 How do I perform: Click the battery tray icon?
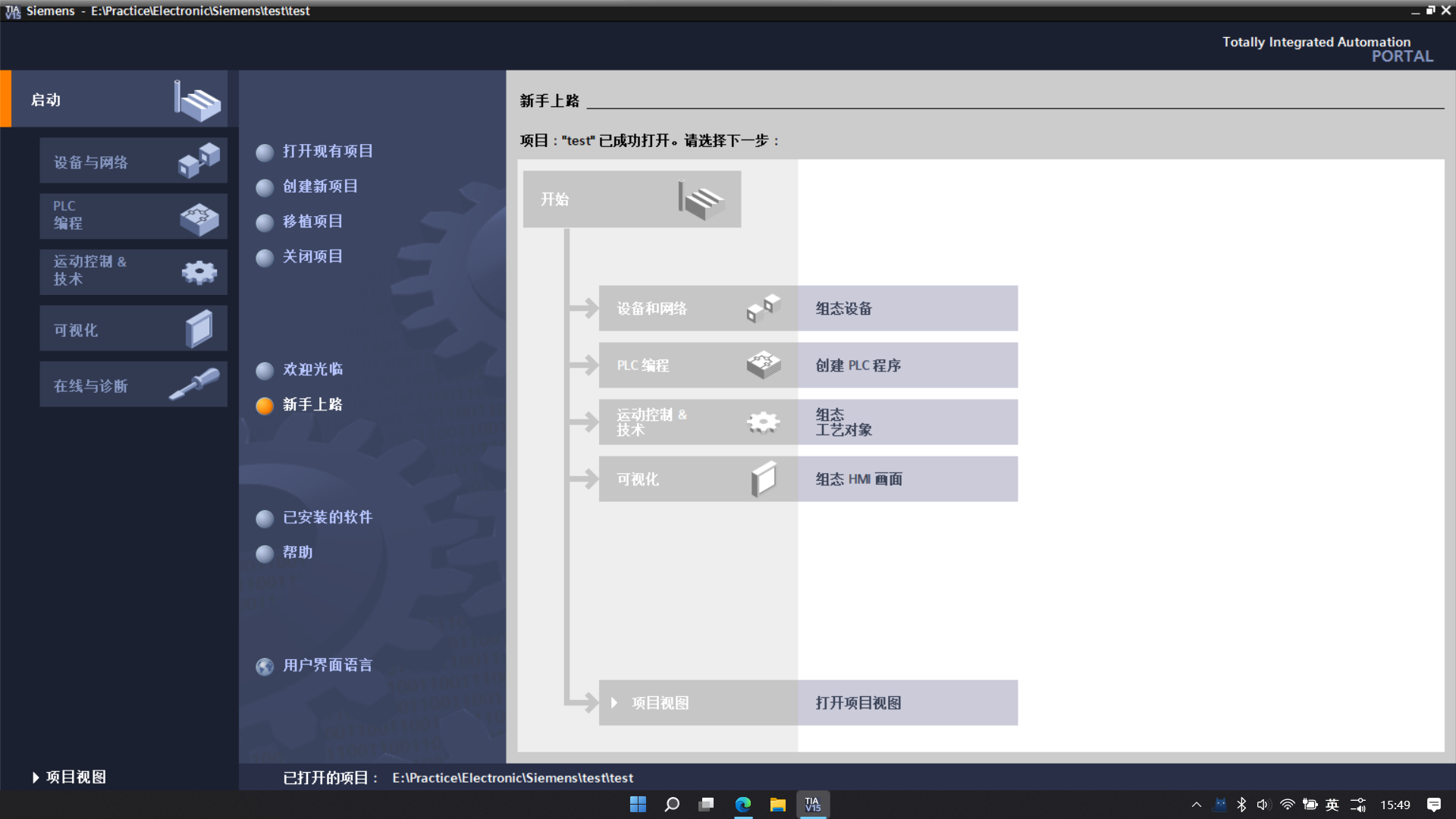[1310, 805]
